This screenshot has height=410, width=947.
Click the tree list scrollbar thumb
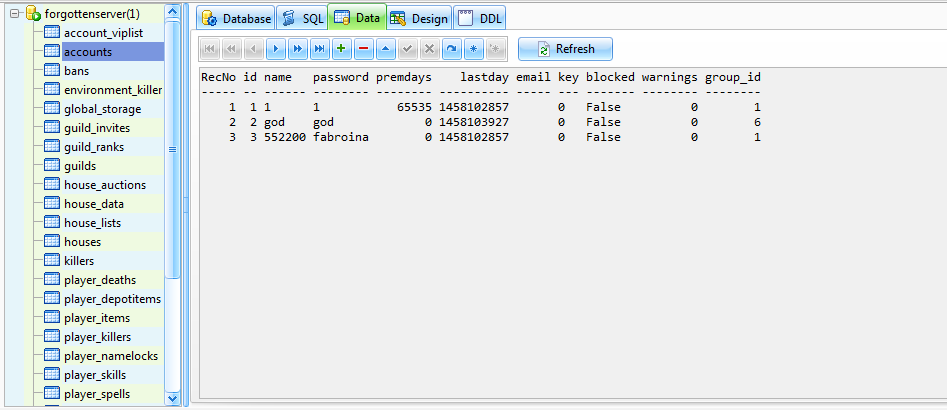point(173,149)
